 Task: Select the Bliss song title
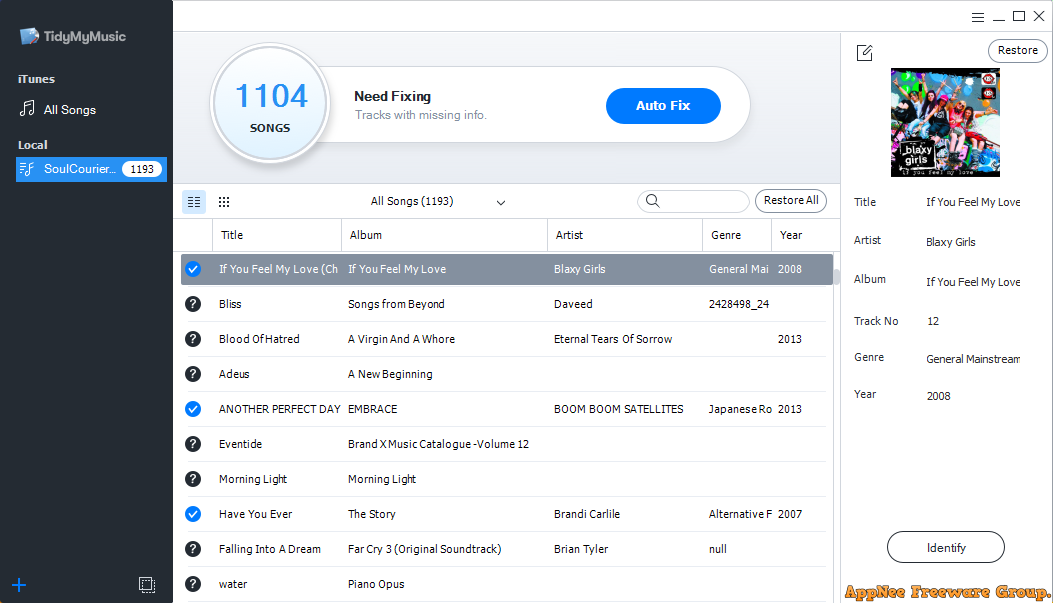(x=230, y=304)
